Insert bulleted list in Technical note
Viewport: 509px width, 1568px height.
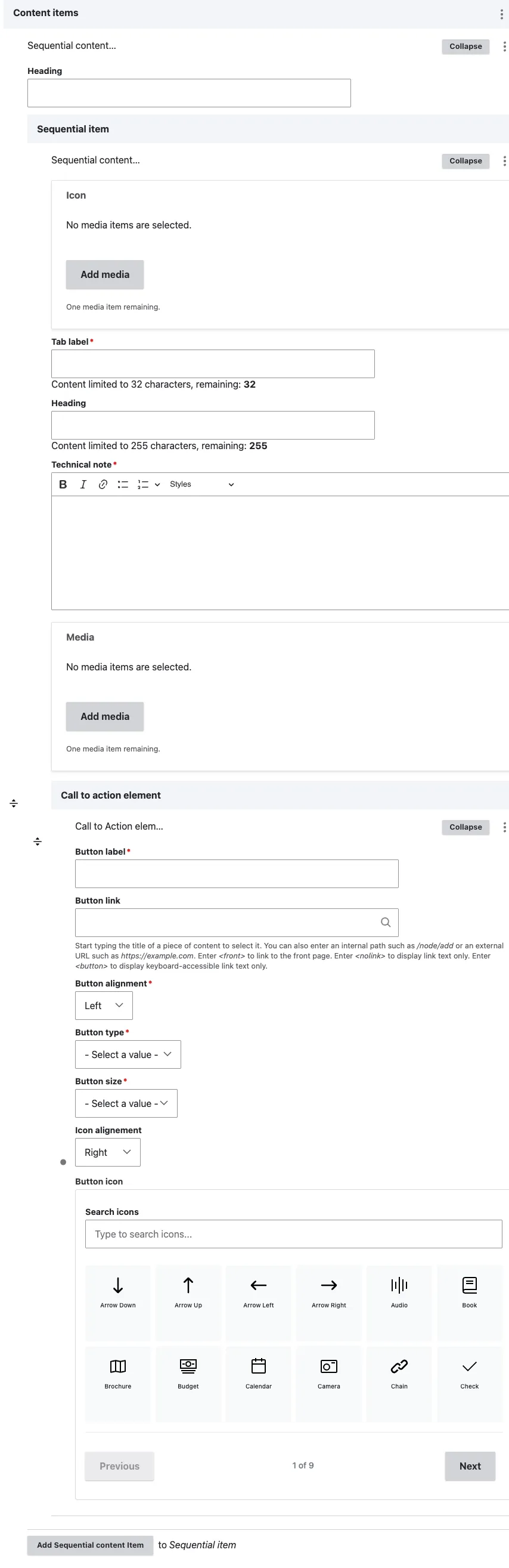(x=123, y=484)
